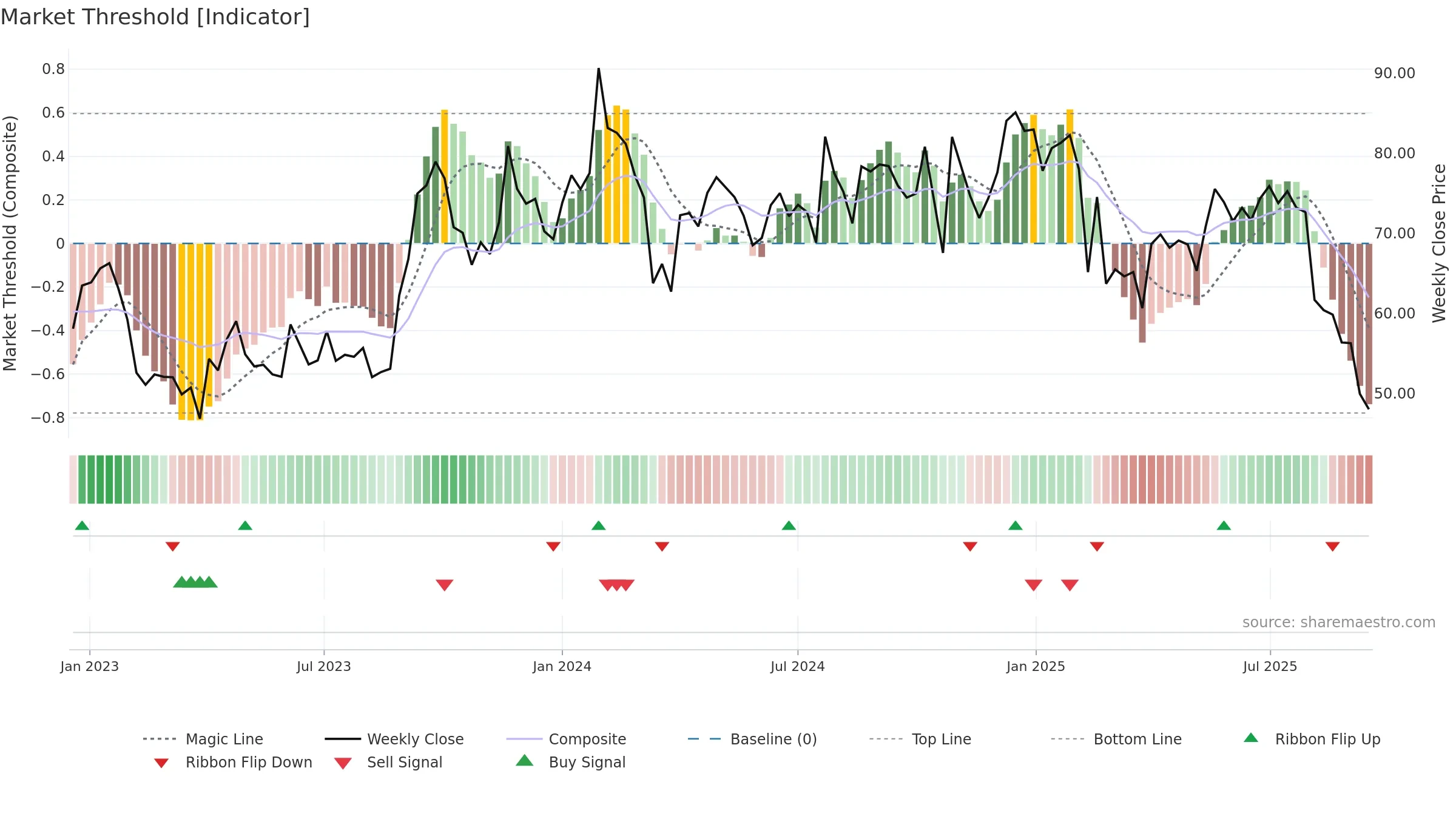Click the Ribbon Flip Down marker in Nov 2024
Viewport: 1456px width, 819px height.
[970, 547]
